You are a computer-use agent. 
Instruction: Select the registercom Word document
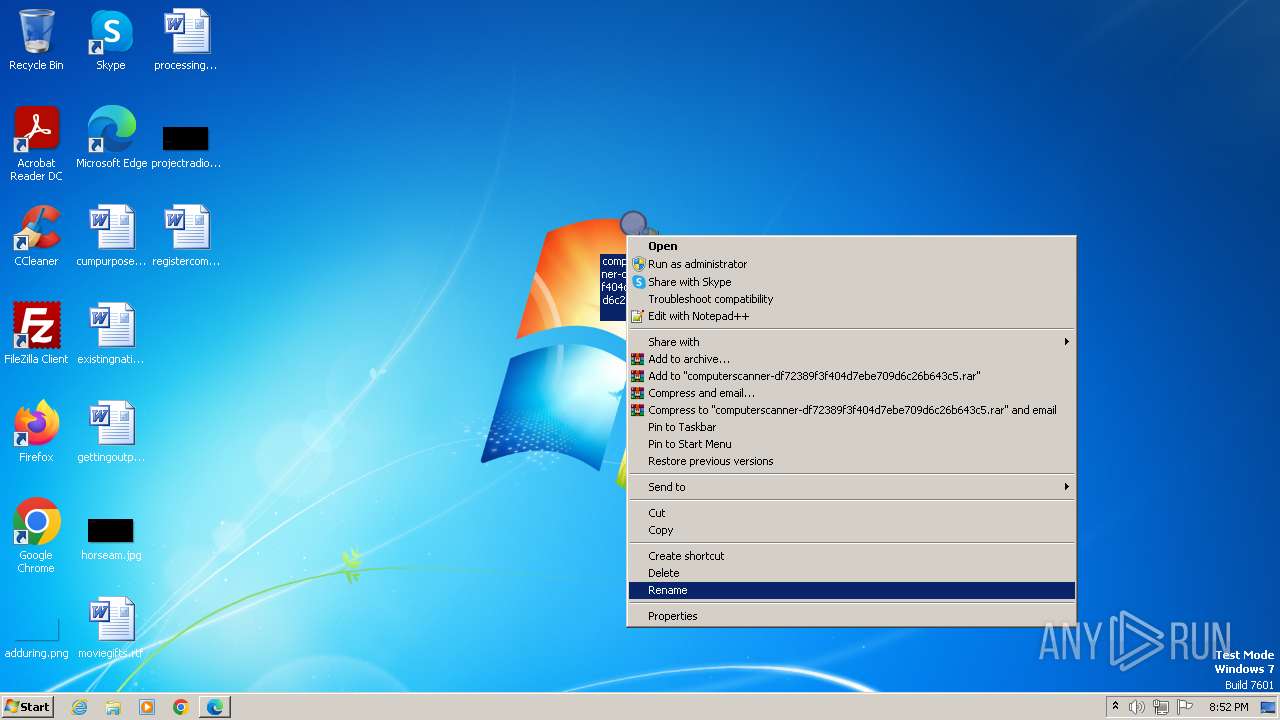pyautogui.click(x=186, y=236)
